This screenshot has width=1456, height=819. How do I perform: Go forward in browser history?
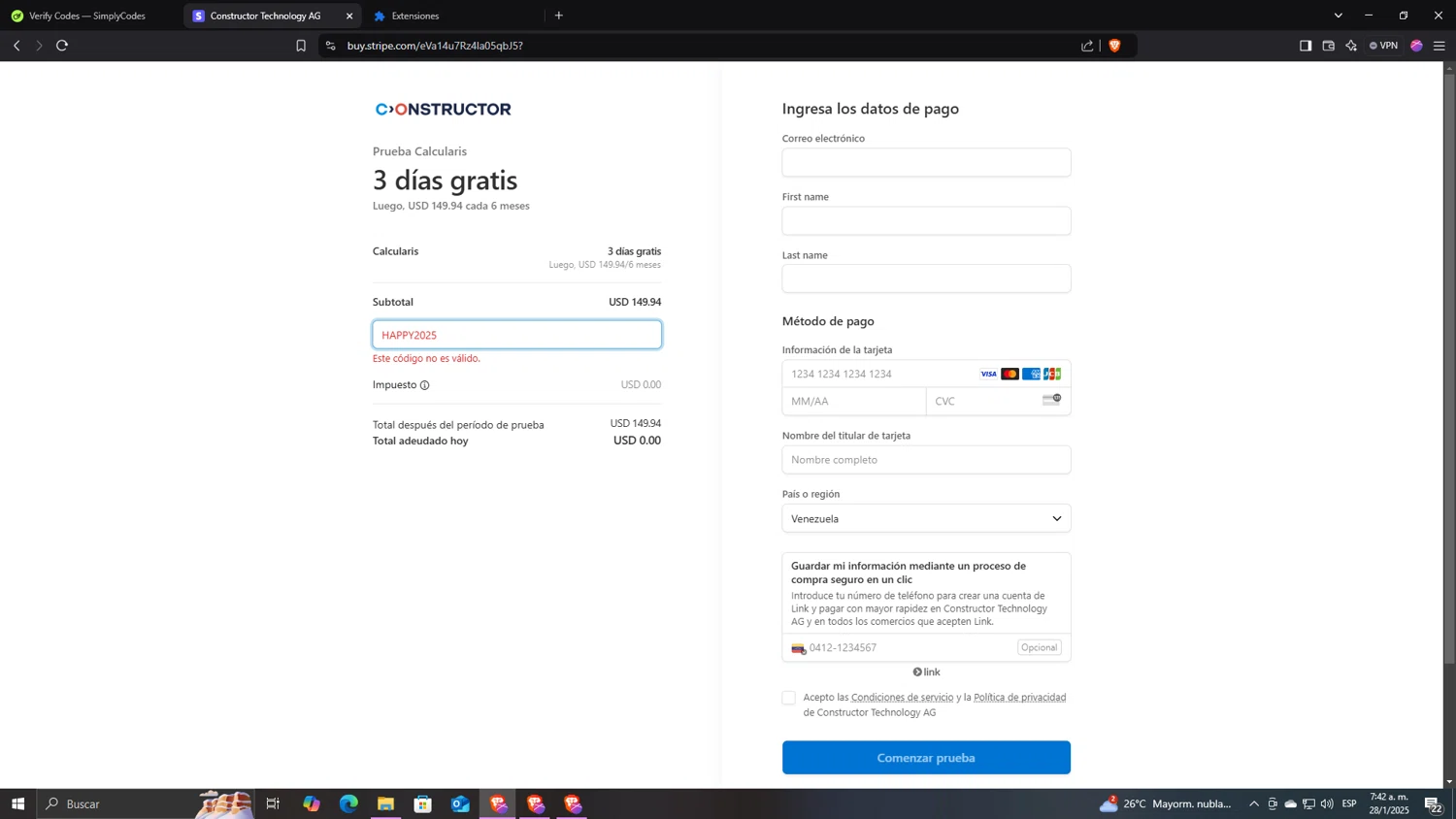(x=39, y=46)
